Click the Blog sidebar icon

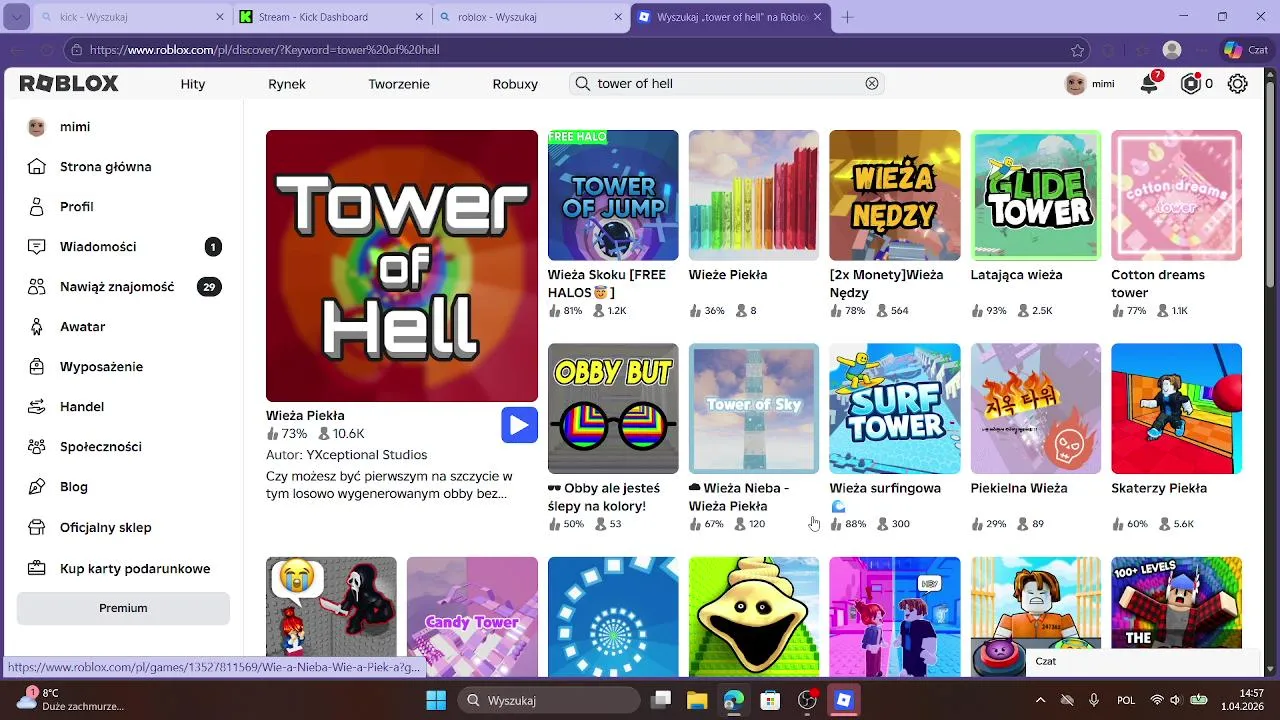pyautogui.click(x=37, y=487)
